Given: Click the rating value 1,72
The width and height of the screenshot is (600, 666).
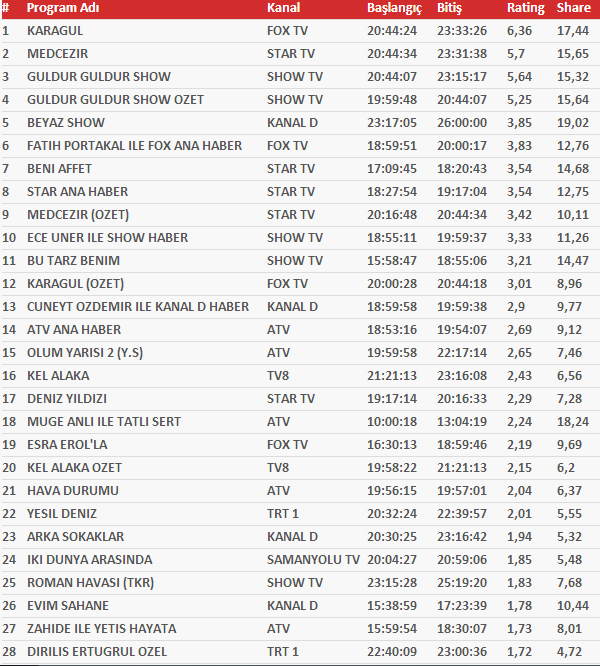Looking at the screenshot, I should tap(519, 651).
